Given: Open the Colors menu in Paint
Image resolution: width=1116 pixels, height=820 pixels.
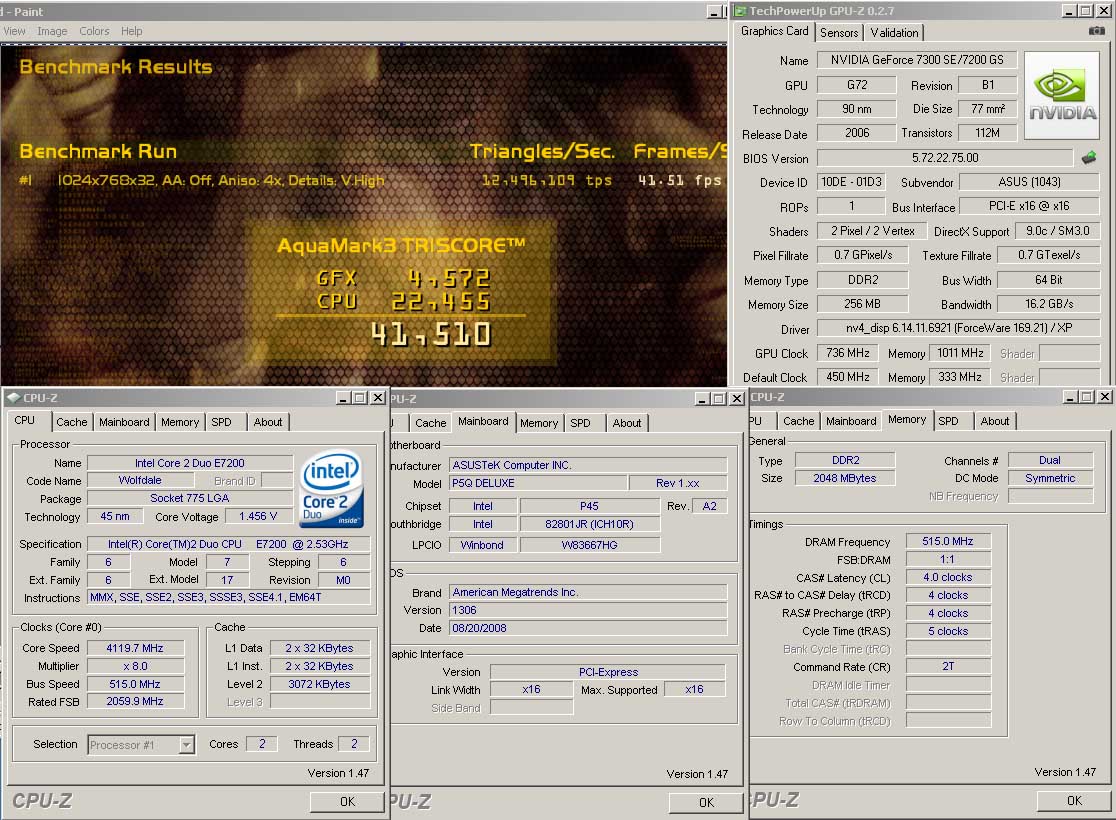Looking at the screenshot, I should pos(94,31).
